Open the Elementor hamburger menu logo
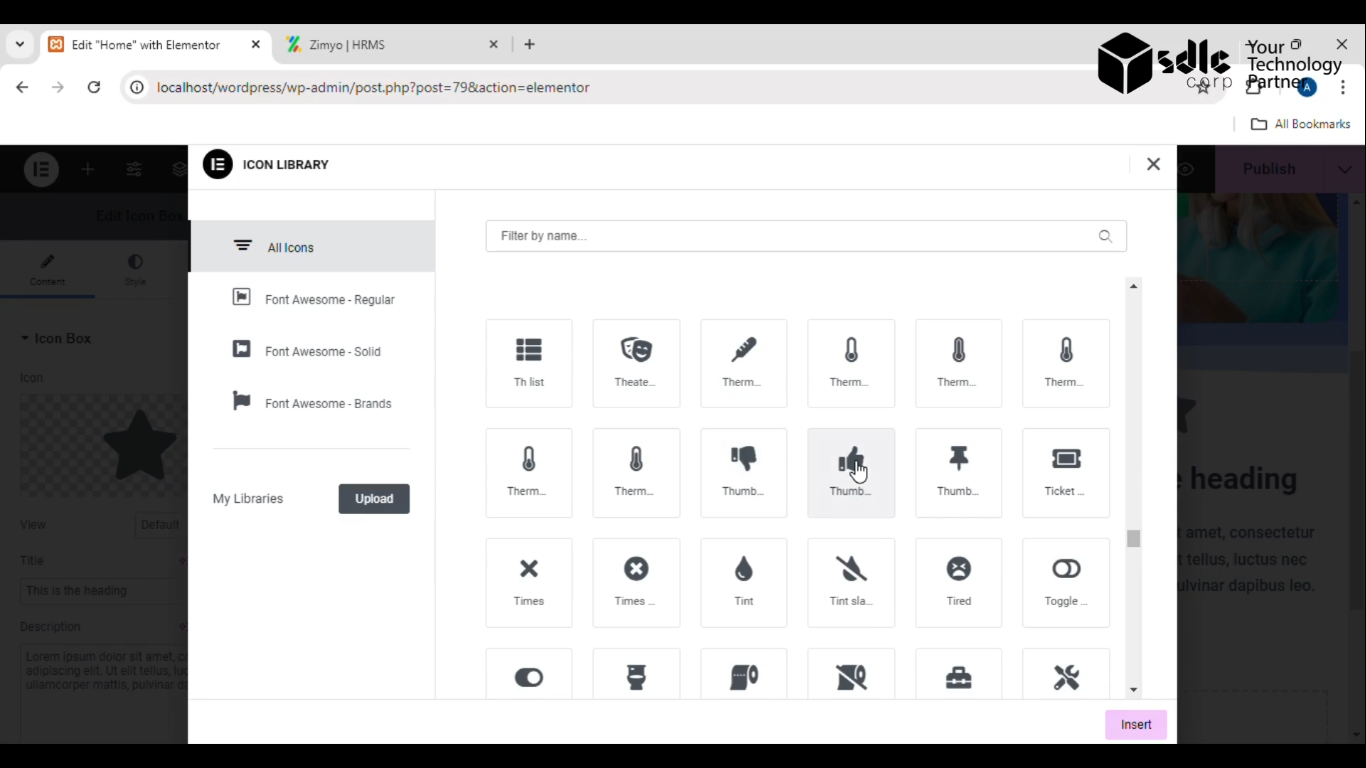Image resolution: width=1366 pixels, height=768 pixels. point(42,169)
